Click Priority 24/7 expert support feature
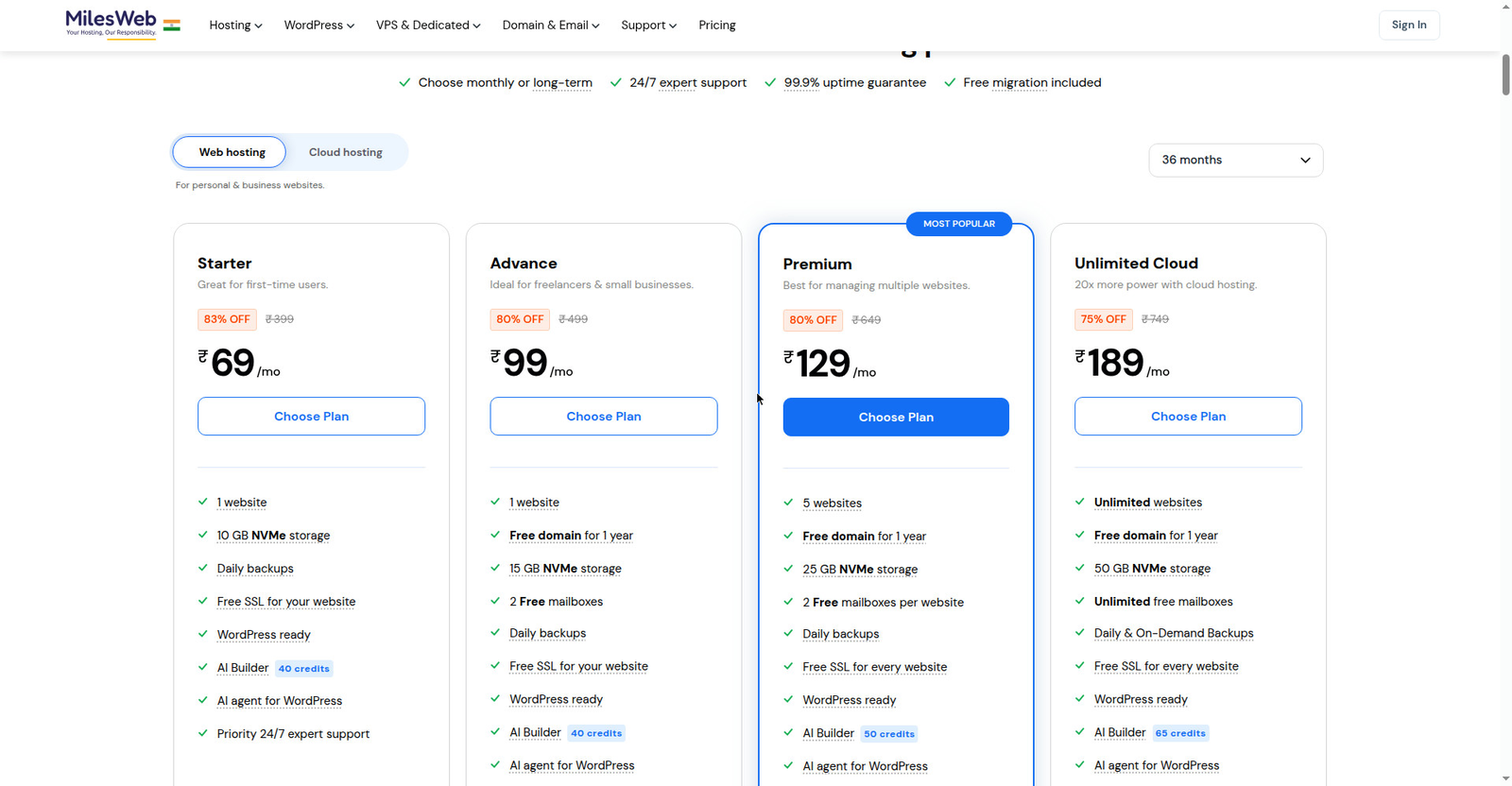Screen dimensions: 1512x786 tap(293, 734)
